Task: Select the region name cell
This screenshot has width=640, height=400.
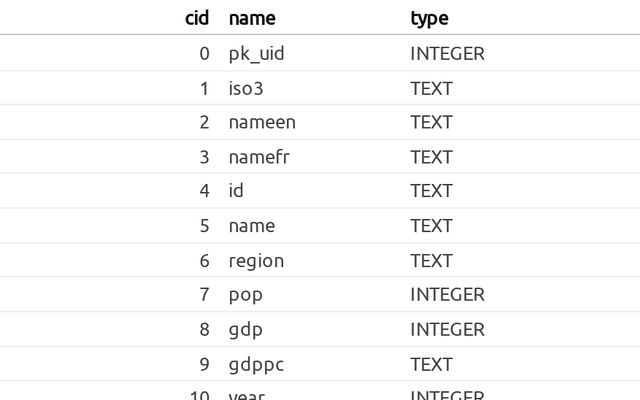Action: [256, 261]
